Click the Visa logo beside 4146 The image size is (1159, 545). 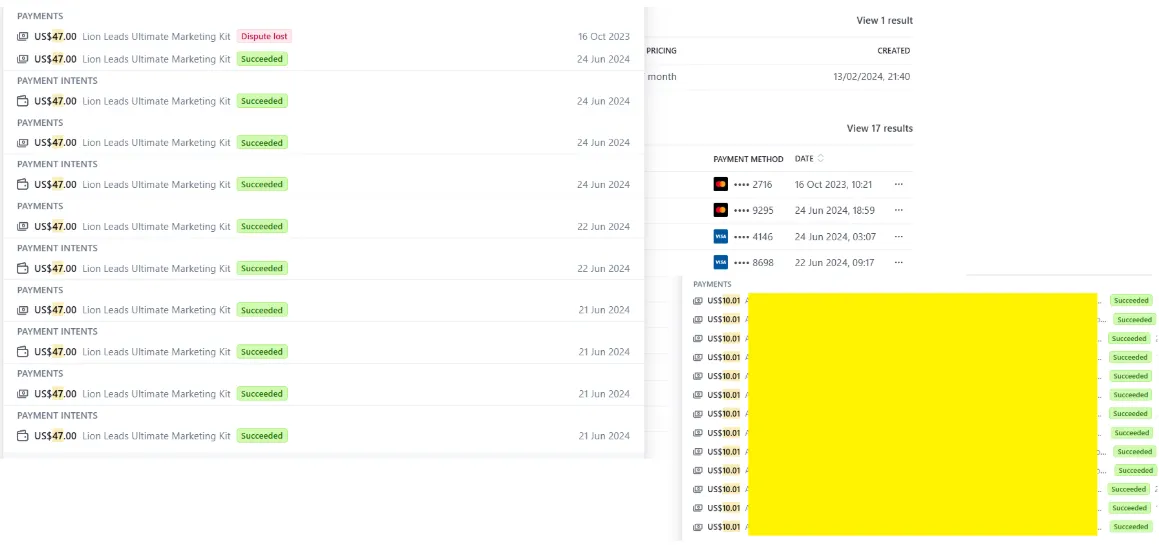(x=721, y=237)
